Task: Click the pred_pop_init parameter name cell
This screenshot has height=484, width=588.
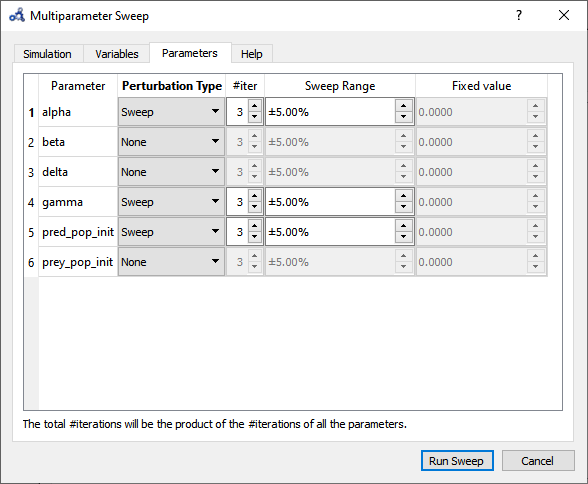Action: point(78,232)
